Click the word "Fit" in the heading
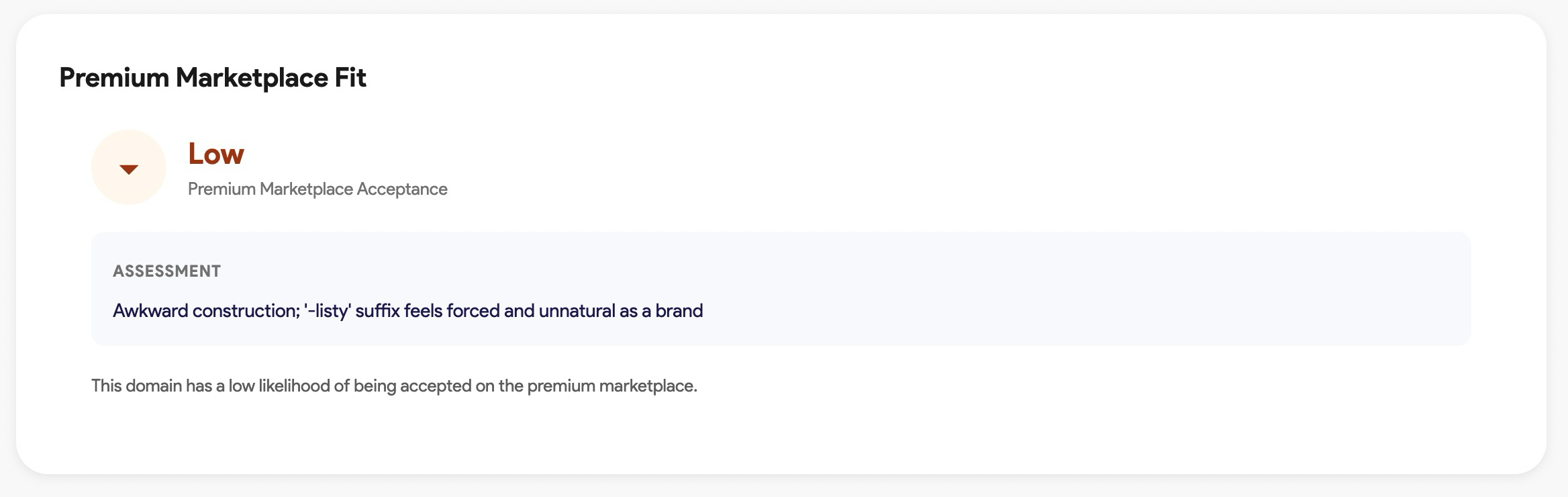 point(350,78)
